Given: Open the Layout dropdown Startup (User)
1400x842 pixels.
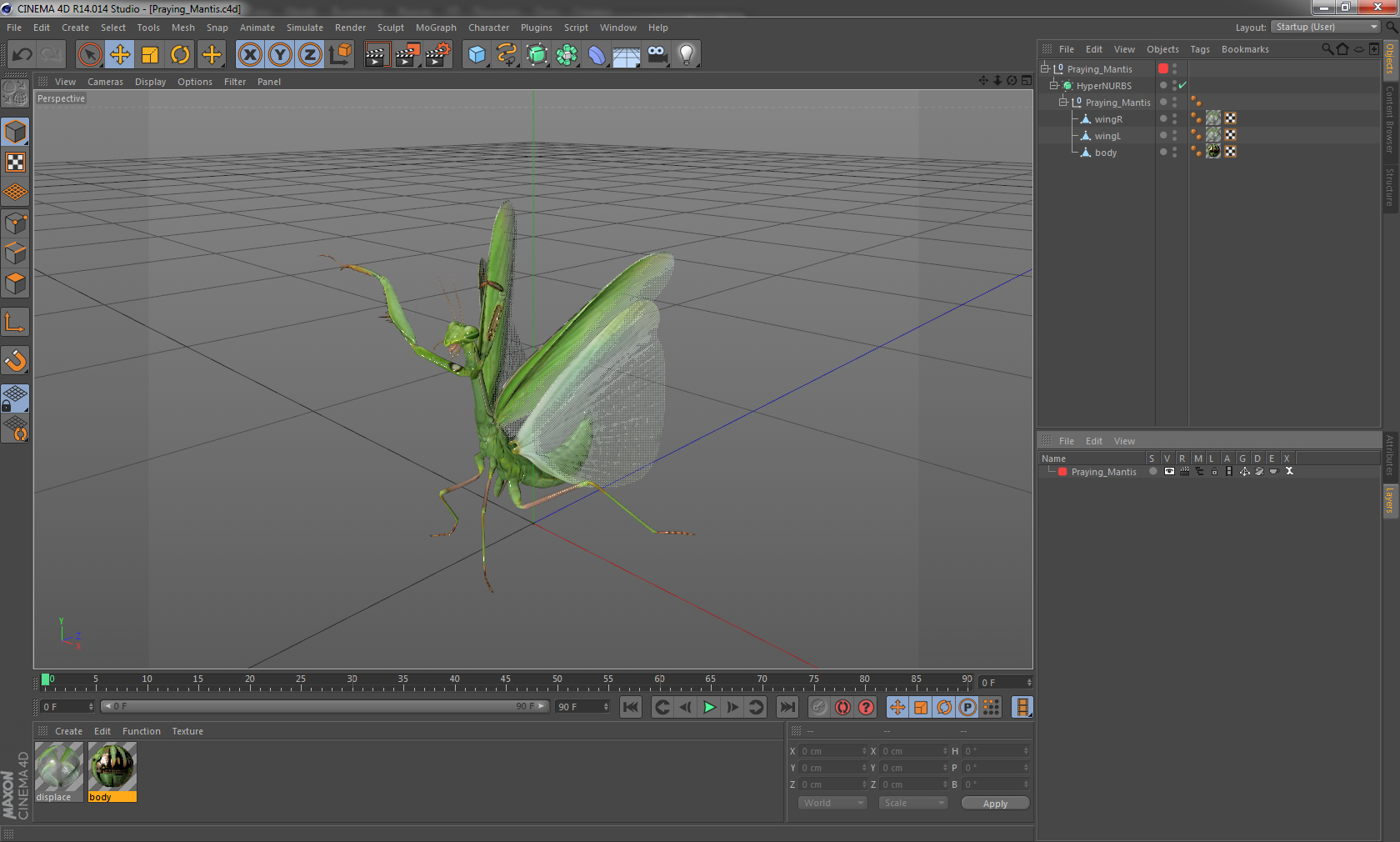Looking at the screenshot, I should (x=1326, y=27).
